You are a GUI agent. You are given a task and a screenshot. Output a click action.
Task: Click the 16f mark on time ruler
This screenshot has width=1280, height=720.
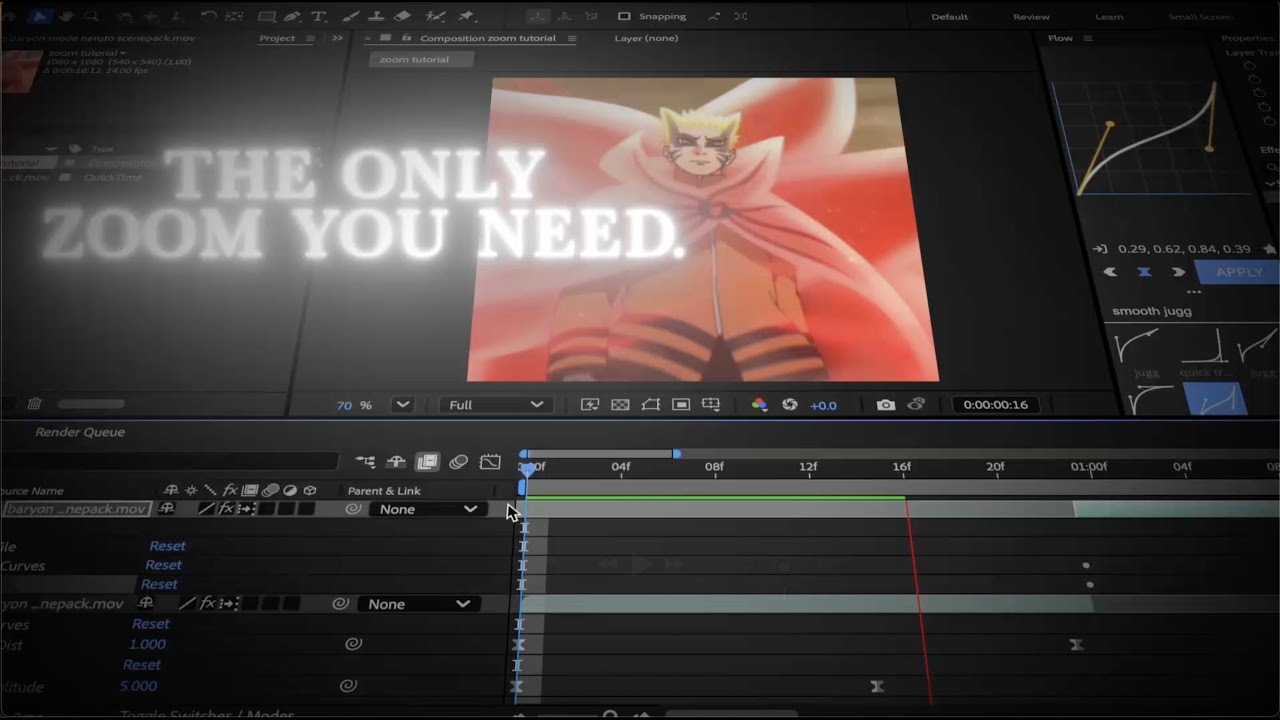[901, 467]
